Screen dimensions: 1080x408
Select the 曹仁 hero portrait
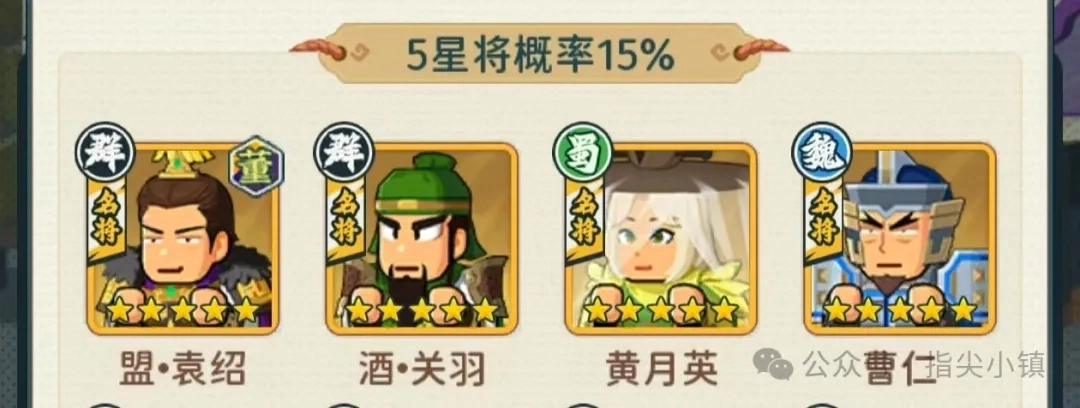click(x=900, y=239)
